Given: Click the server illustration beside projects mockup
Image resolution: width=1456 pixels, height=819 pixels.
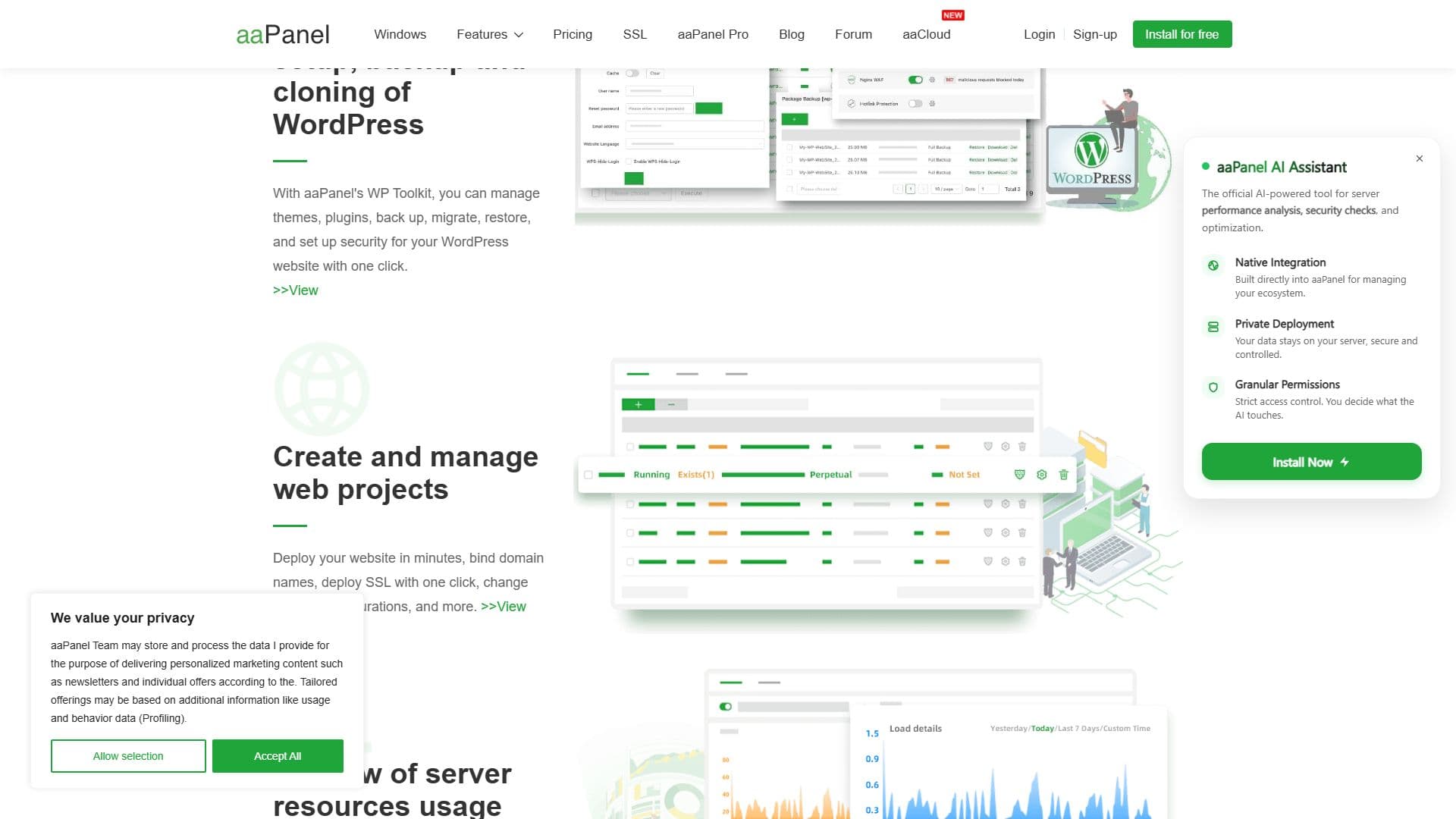Looking at the screenshot, I should tap(1111, 523).
